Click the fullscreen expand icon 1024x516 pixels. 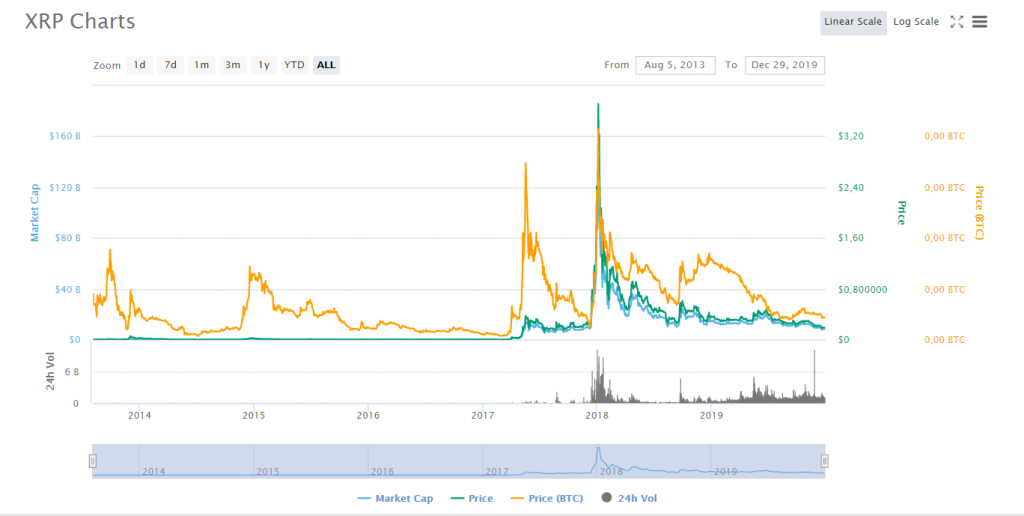(x=956, y=22)
